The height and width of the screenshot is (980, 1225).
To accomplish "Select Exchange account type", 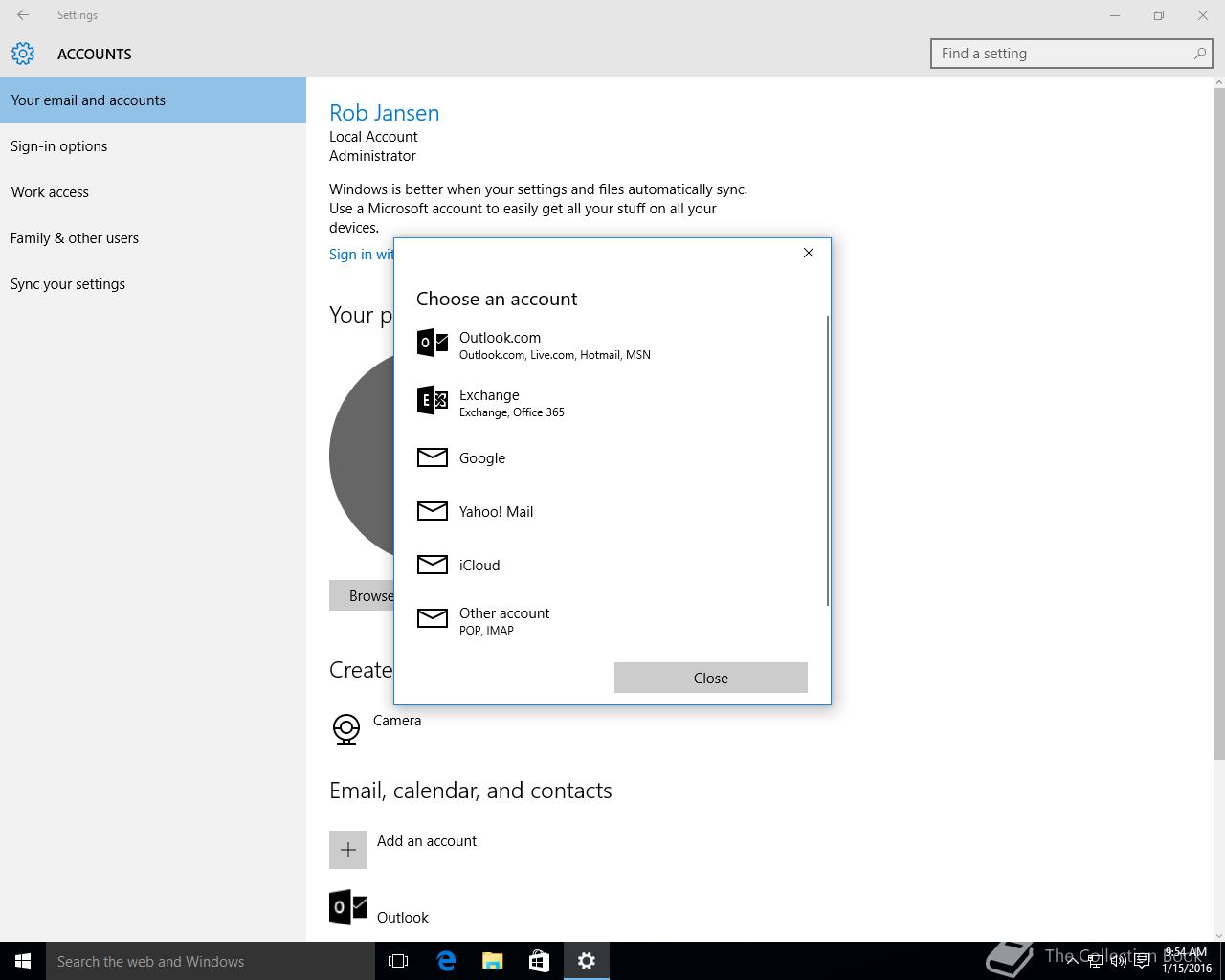I will pos(611,402).
